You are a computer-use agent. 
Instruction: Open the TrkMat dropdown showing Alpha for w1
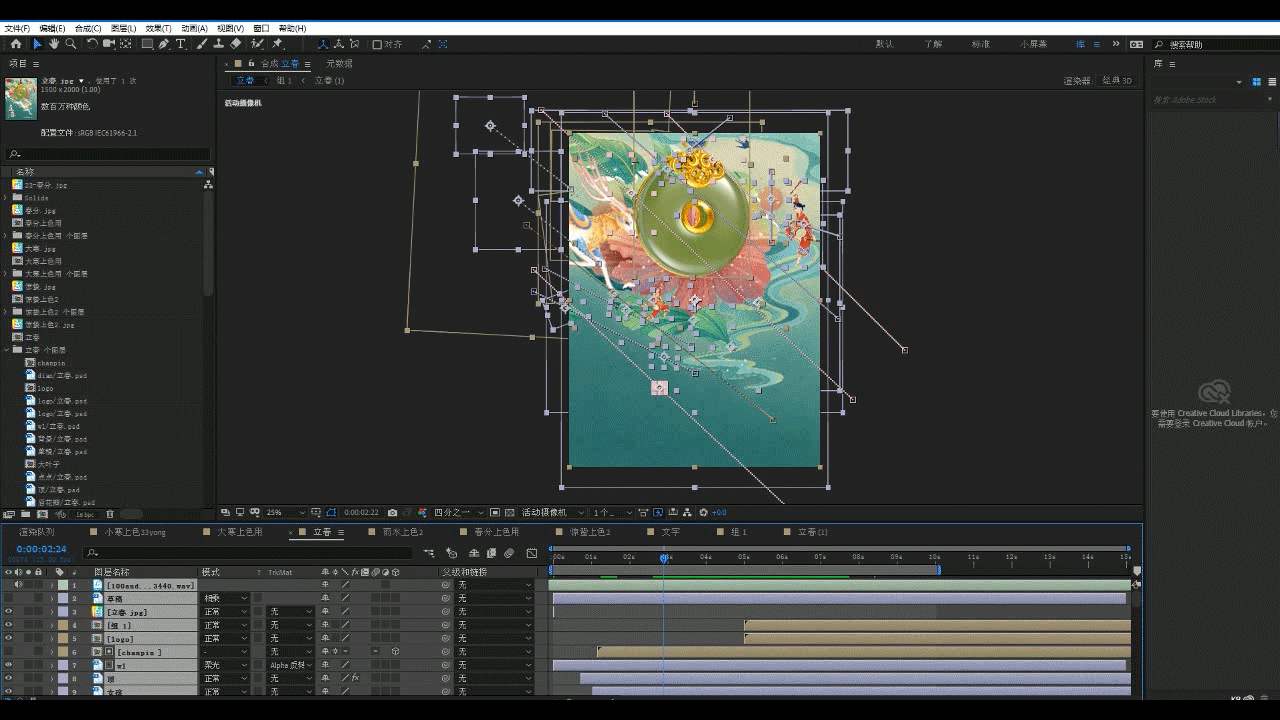pyautogui.click(x=291, y=665)
